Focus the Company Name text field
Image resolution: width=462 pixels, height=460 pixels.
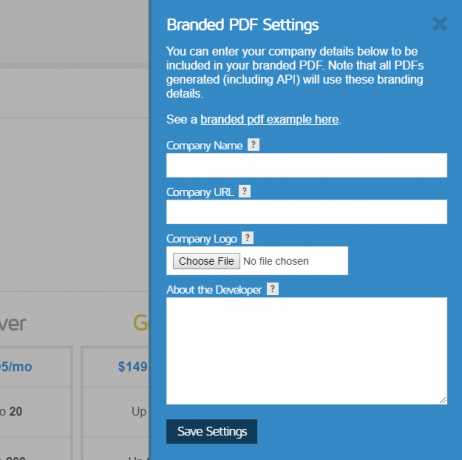[306, 165]
